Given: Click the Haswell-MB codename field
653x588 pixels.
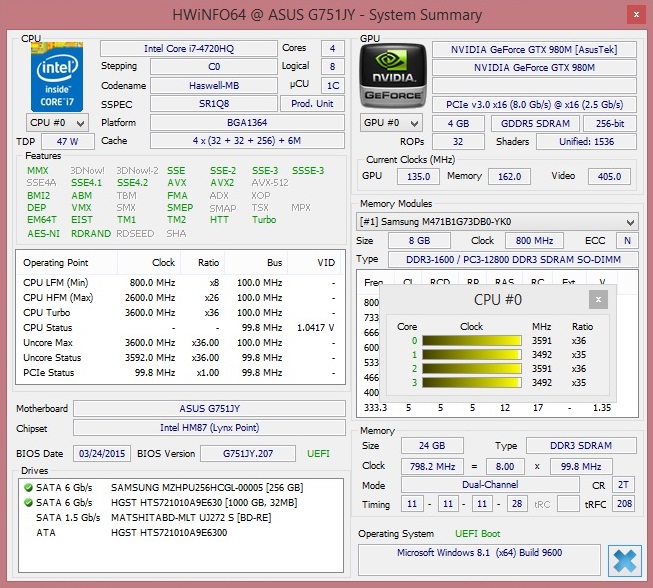Looking at the screenshot, I should click(214, 85).
